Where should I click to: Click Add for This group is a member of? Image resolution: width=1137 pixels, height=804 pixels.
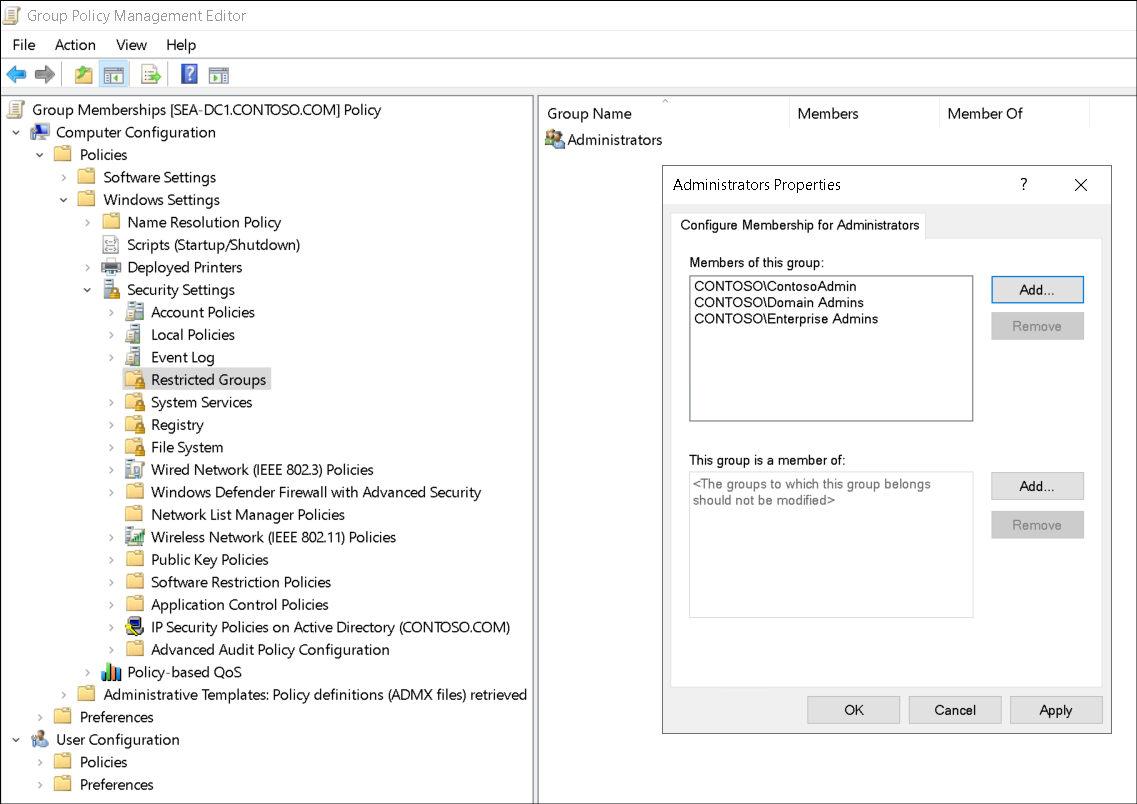pyautogui.click(x=1037, y=486)
